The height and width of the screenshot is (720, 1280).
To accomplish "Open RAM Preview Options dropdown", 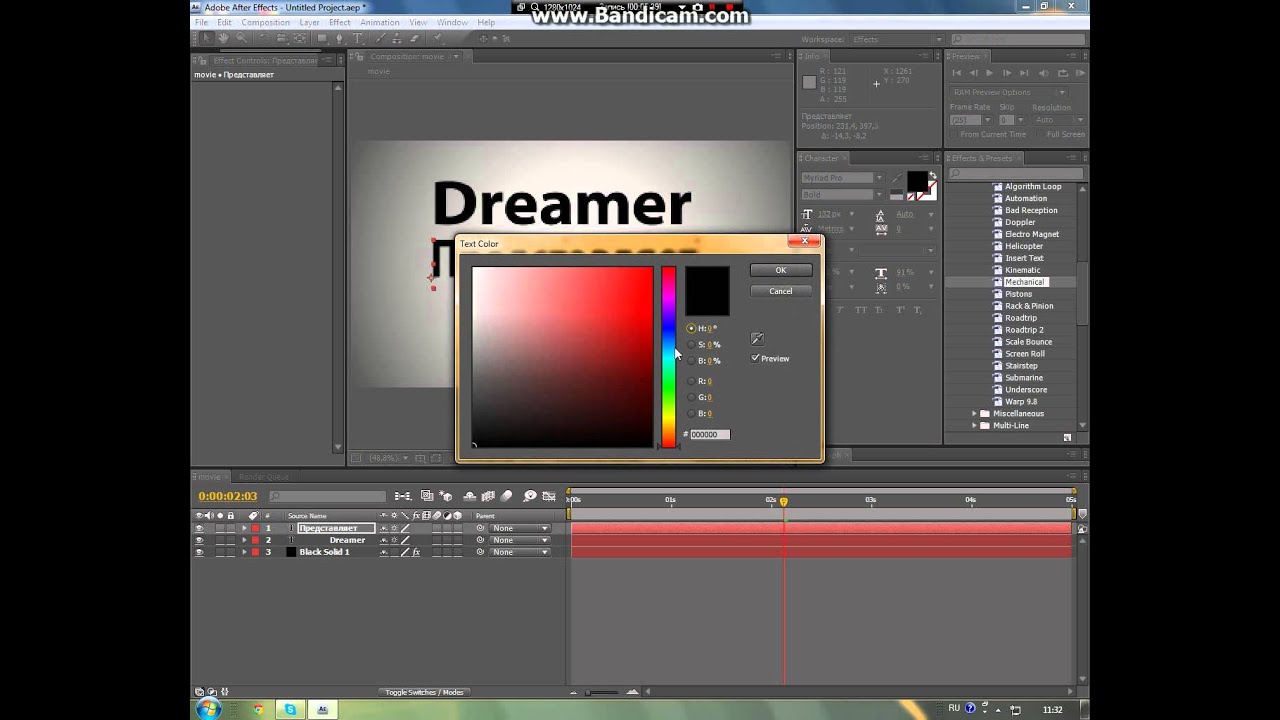I will pos(1010,92).
